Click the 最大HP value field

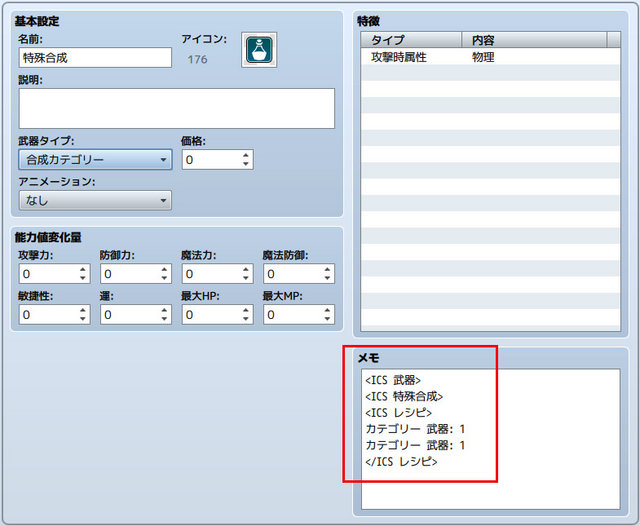click(211, 315)
